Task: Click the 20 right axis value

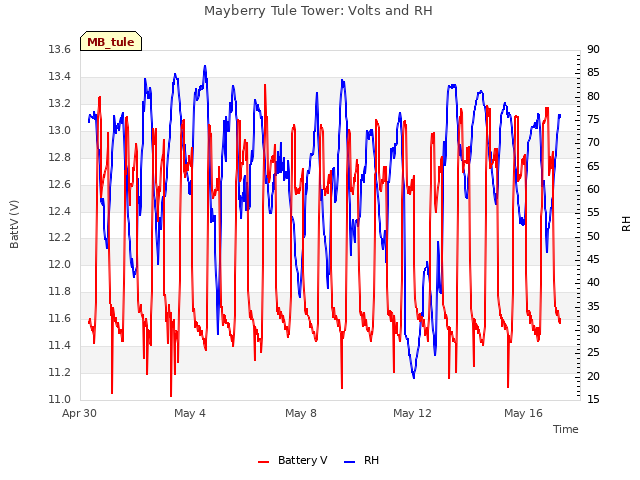Action: click(x=593, y=376)
